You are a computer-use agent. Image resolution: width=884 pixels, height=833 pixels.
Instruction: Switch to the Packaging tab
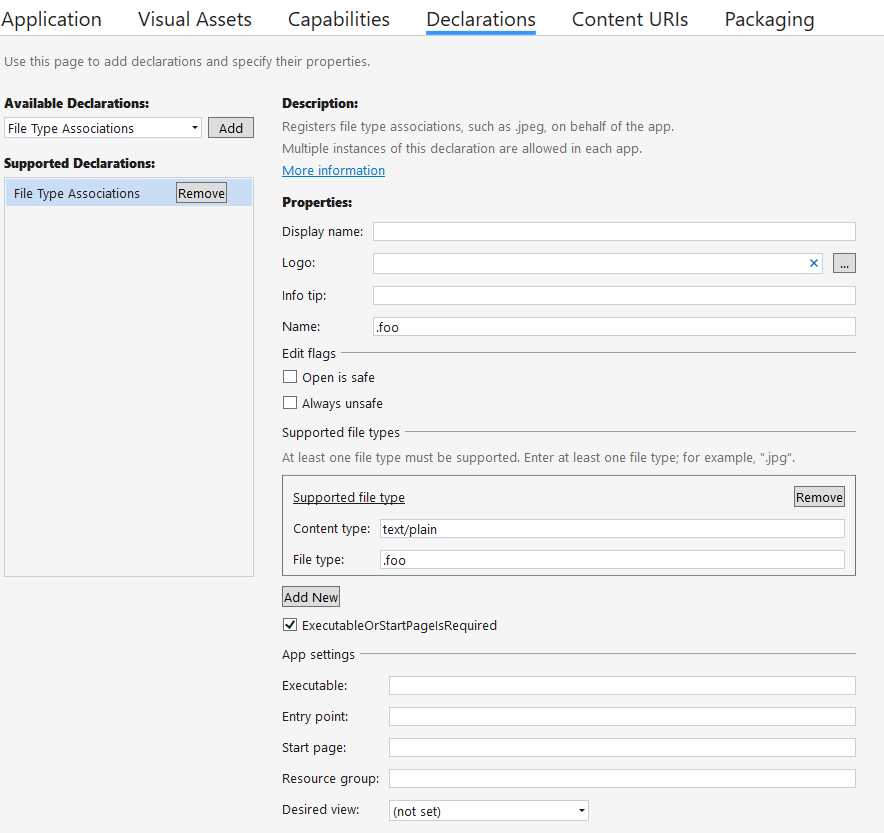[768, 19]
